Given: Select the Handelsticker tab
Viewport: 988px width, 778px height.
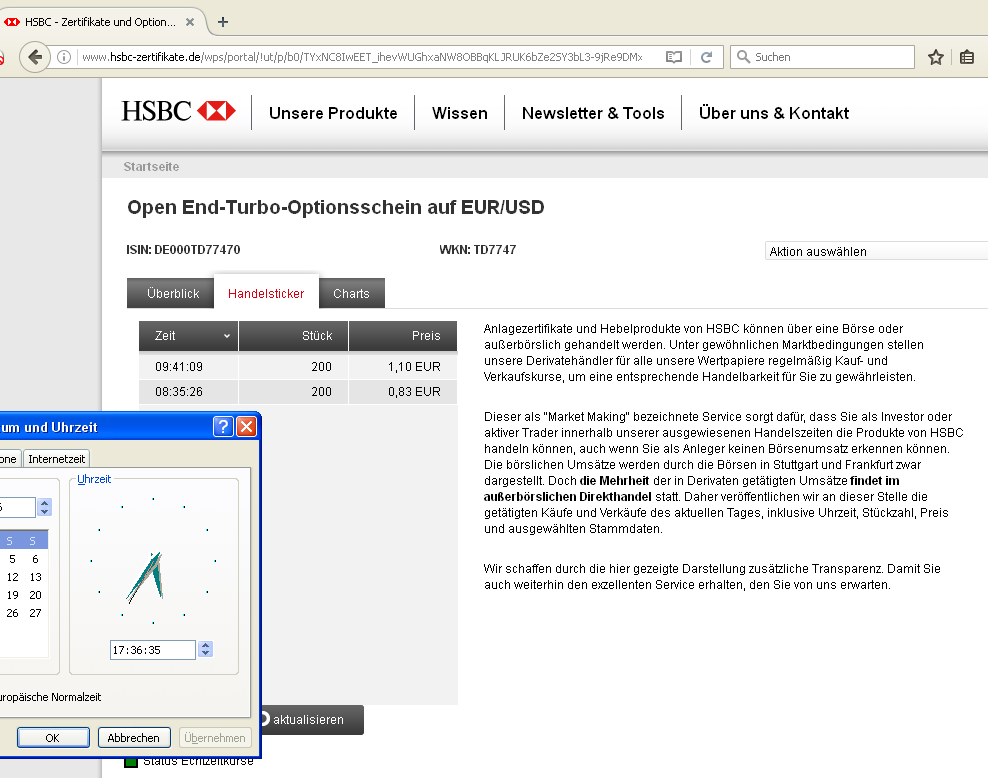Looking at the screenshot, I should (x=266, y=294).
